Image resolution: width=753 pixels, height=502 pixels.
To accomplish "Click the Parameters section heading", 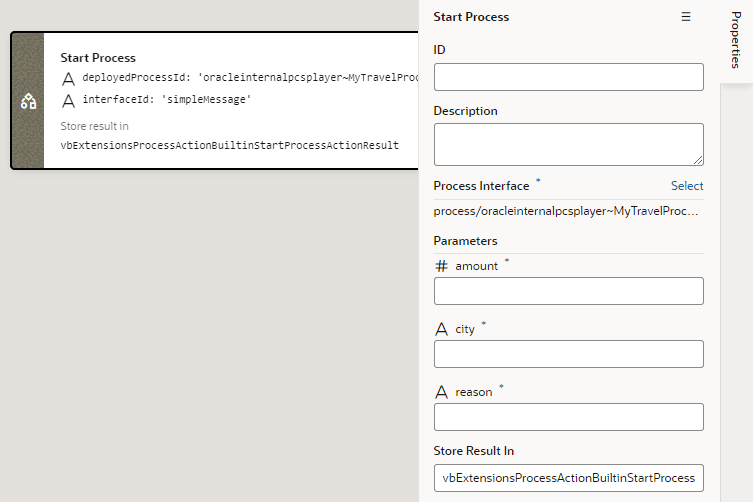I will coord(465,241).
